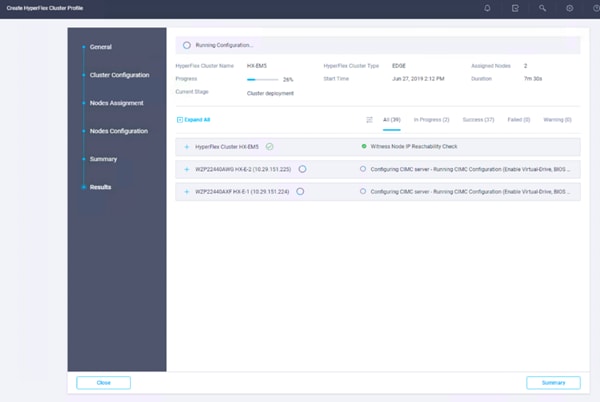This screenshot has height=402, width=600.
Task: Click the Summary button at bottom right
Action: 553,382
